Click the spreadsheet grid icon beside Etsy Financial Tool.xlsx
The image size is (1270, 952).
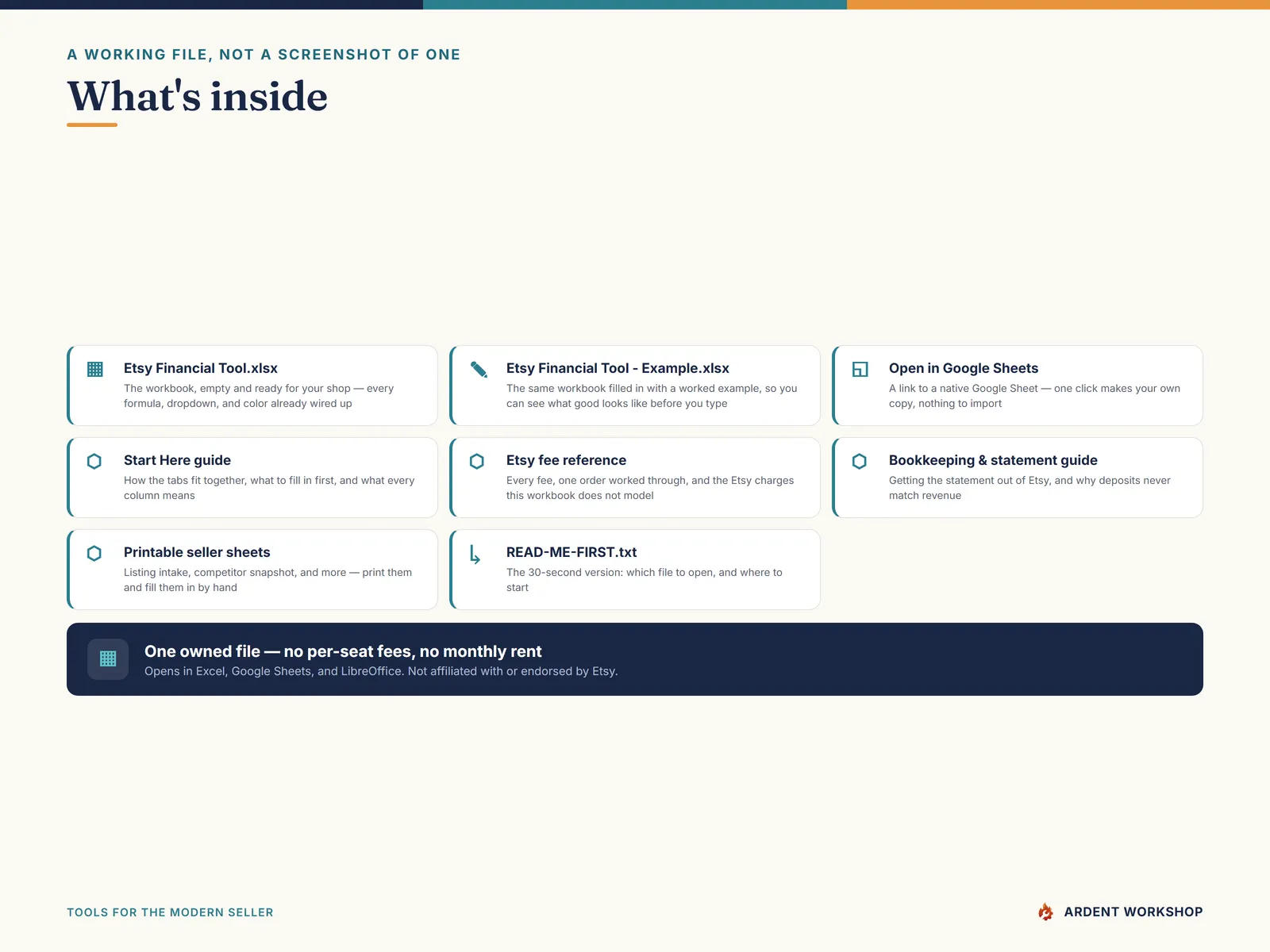95,369
